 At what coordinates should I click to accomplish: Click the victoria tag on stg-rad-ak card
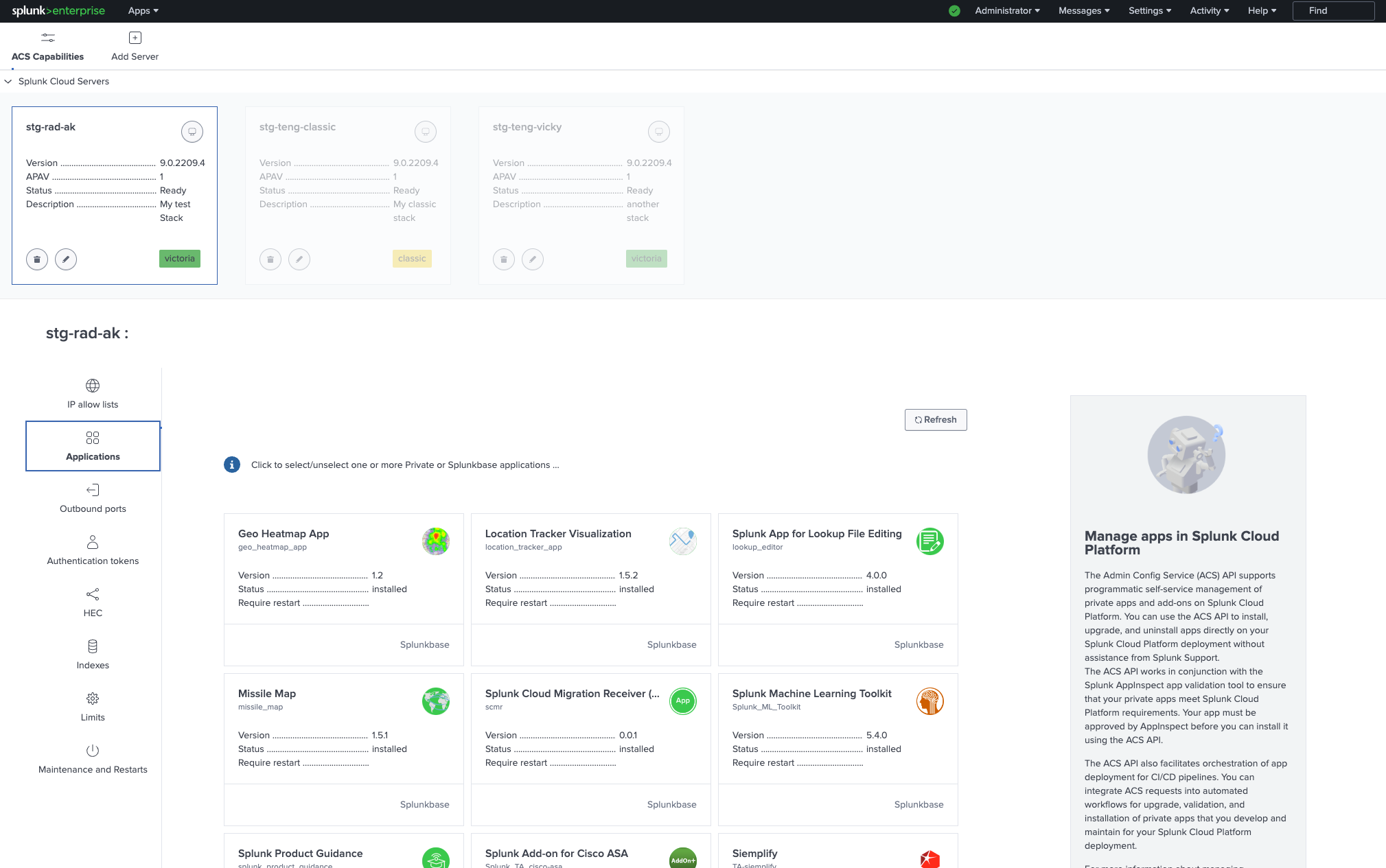pos(180,258)
